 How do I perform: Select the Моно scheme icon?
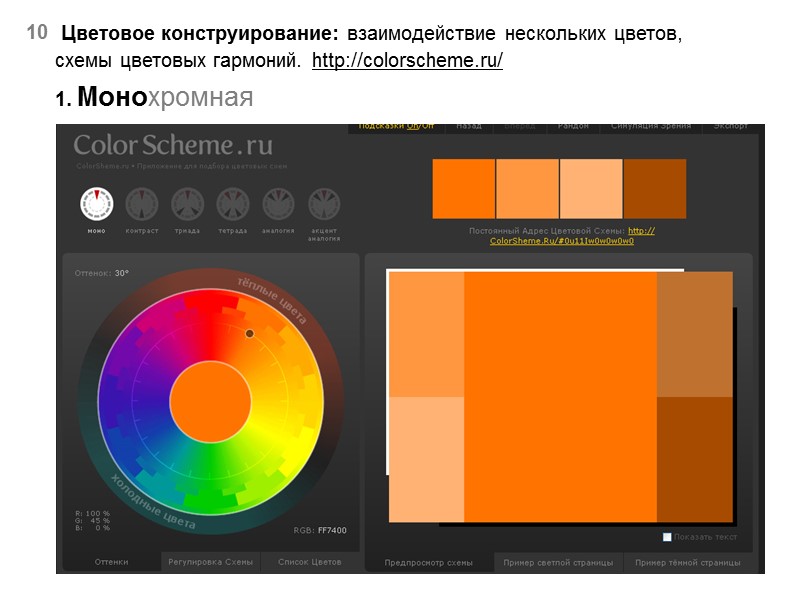(96, 203)
